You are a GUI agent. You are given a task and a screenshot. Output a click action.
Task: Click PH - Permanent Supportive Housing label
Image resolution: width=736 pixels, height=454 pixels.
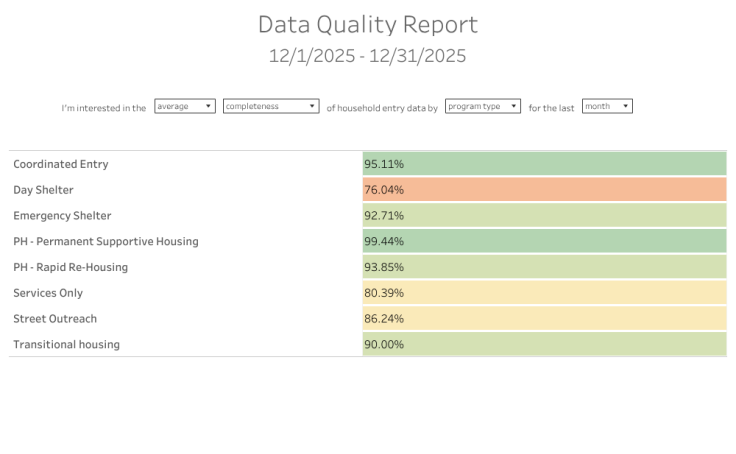point(106,242)
